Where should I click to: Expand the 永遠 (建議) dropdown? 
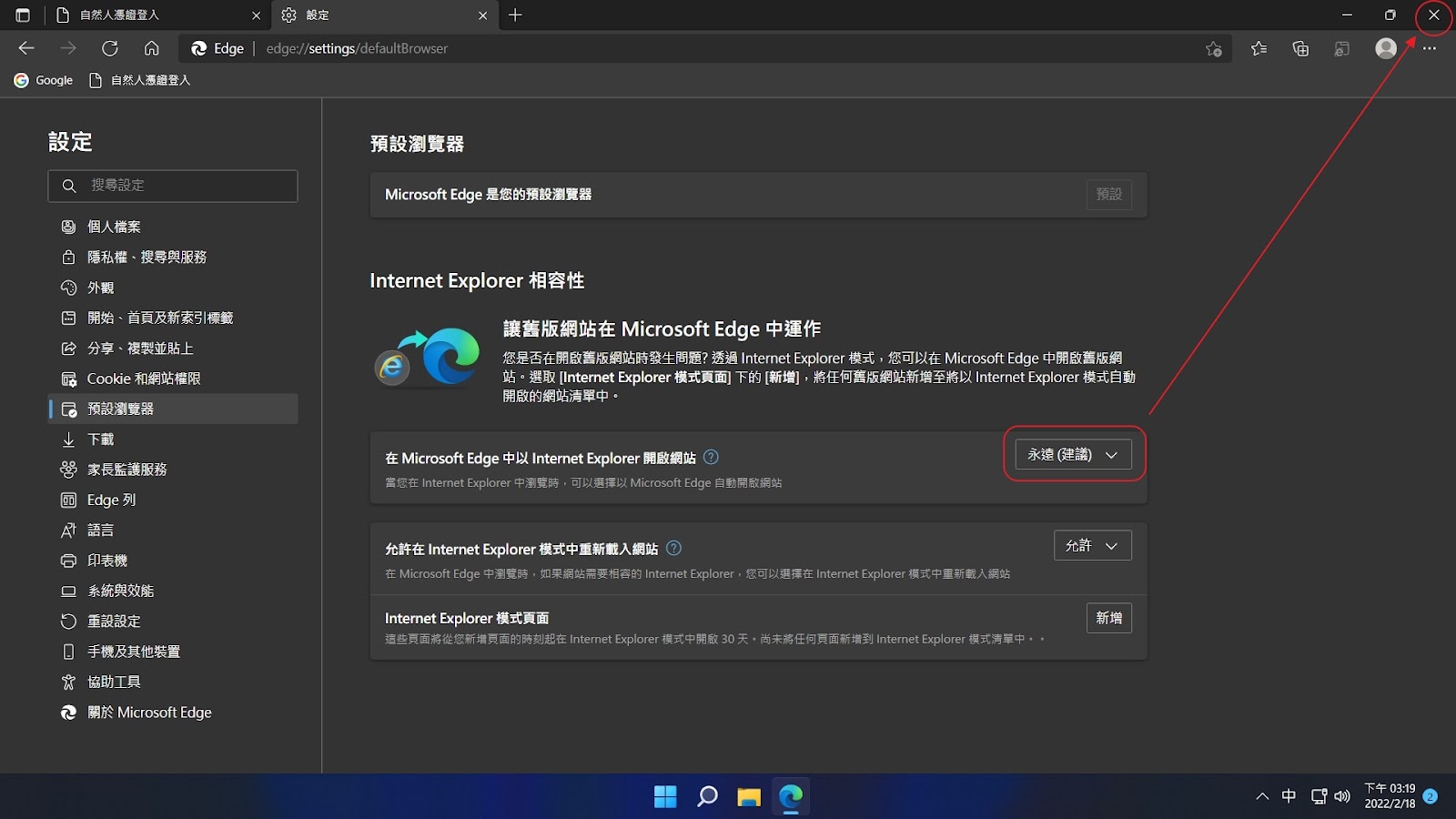click(x=1073, y=455)
